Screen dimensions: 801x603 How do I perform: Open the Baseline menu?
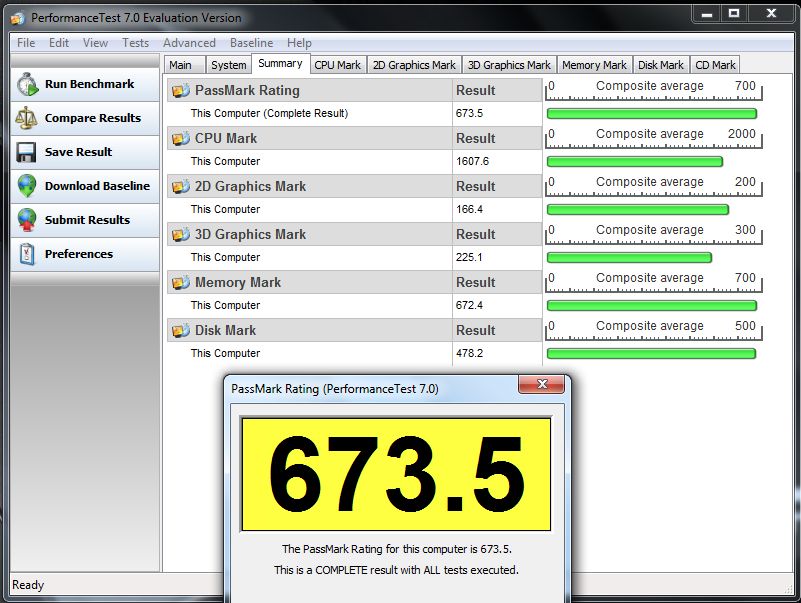[251, 43]
